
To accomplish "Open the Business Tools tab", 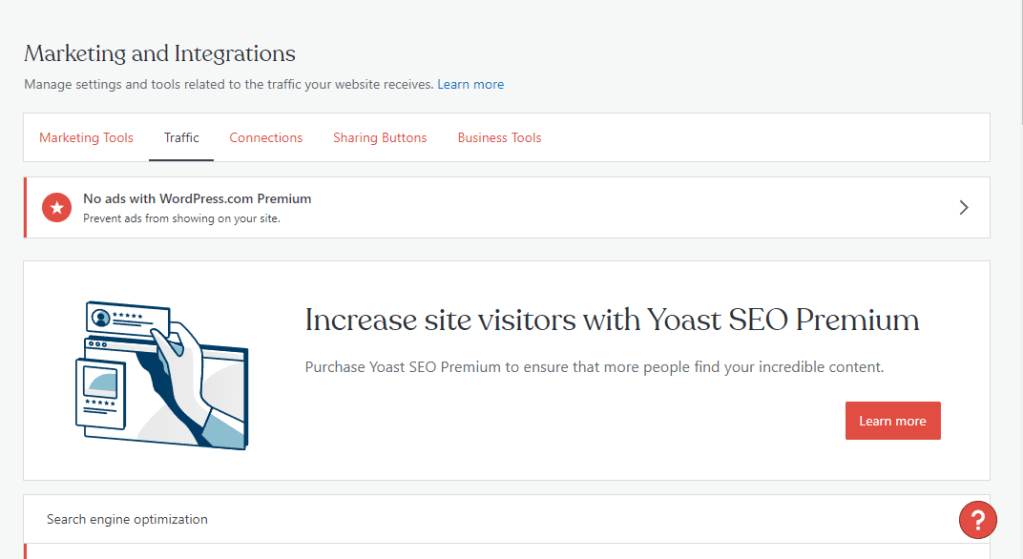I will [499, 138].
